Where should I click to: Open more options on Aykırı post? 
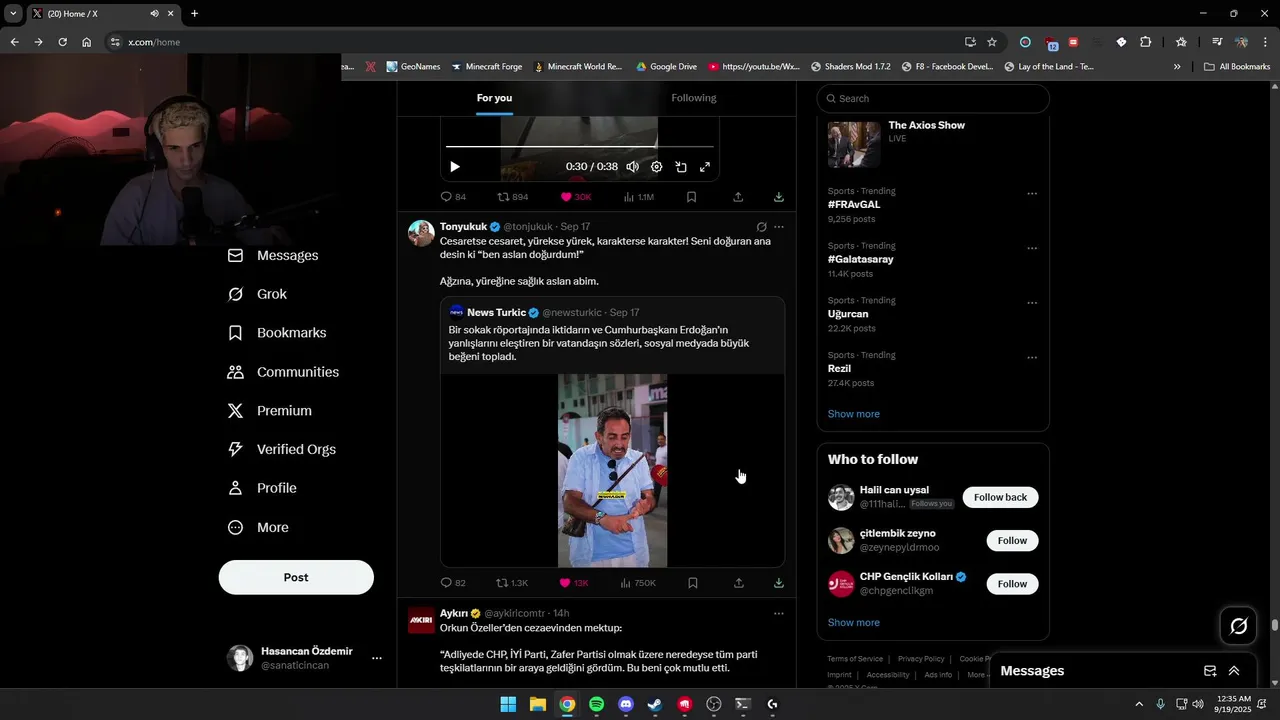(779, 613)
